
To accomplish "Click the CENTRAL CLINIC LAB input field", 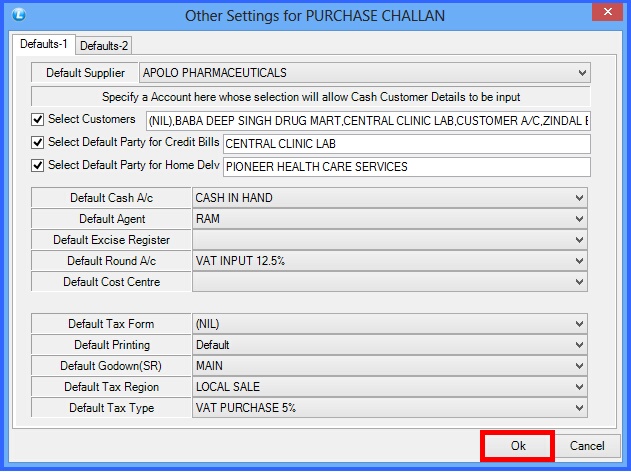I will point(407,144).
